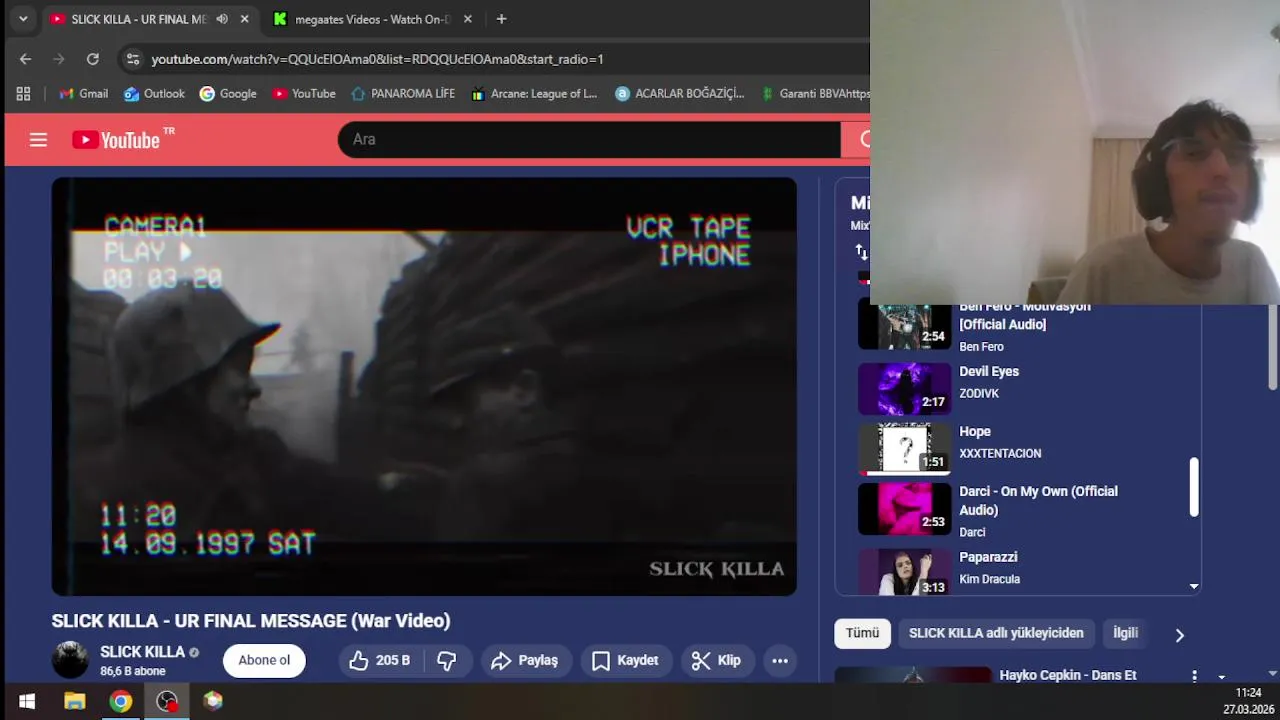The image size is (1280, 720).
Task: Open the Chrome tab search dropdown
Action: [x=22, y=19]
